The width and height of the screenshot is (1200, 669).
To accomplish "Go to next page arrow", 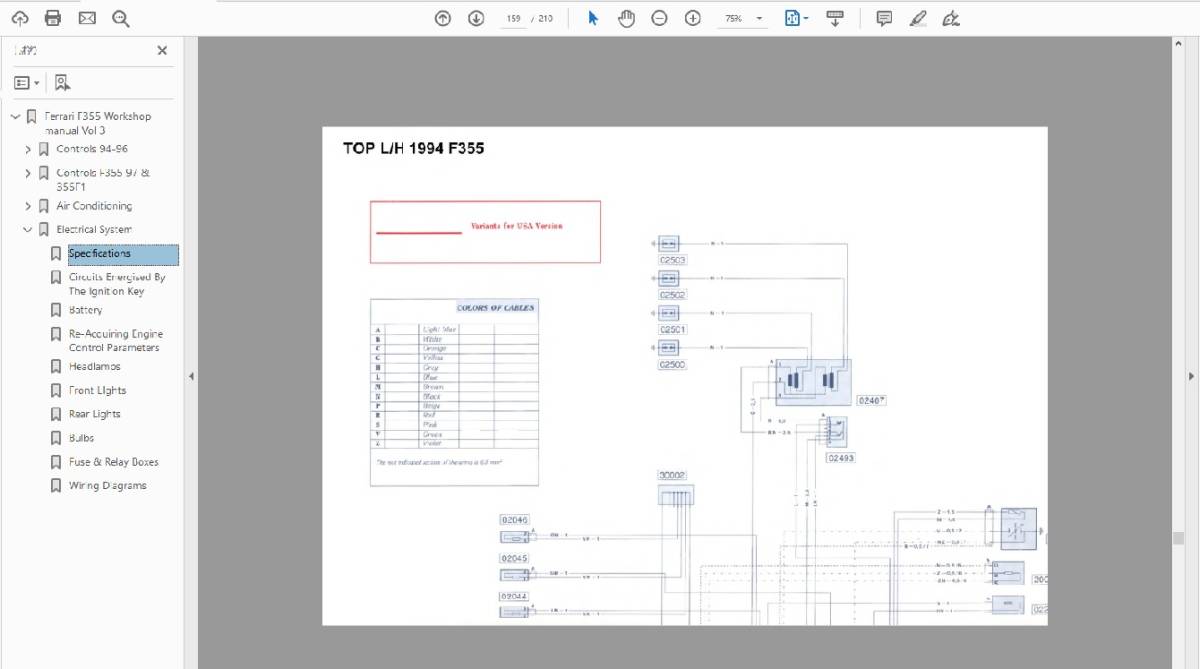I will 476,18.
